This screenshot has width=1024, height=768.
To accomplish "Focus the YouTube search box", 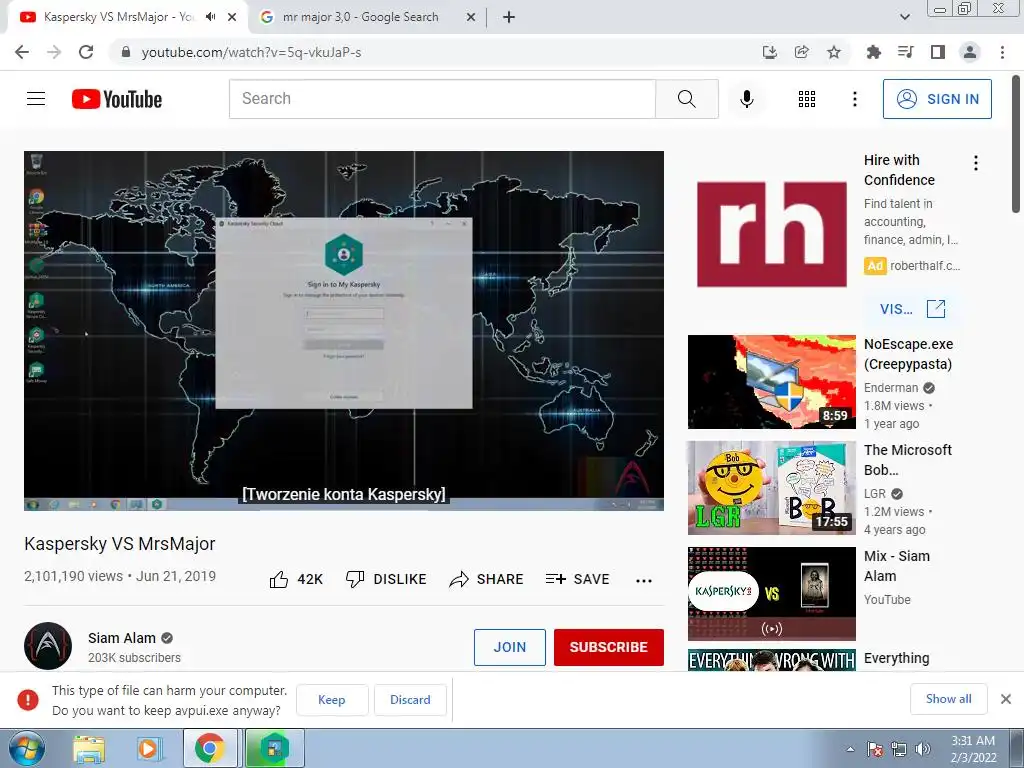I will coord(442,99).
